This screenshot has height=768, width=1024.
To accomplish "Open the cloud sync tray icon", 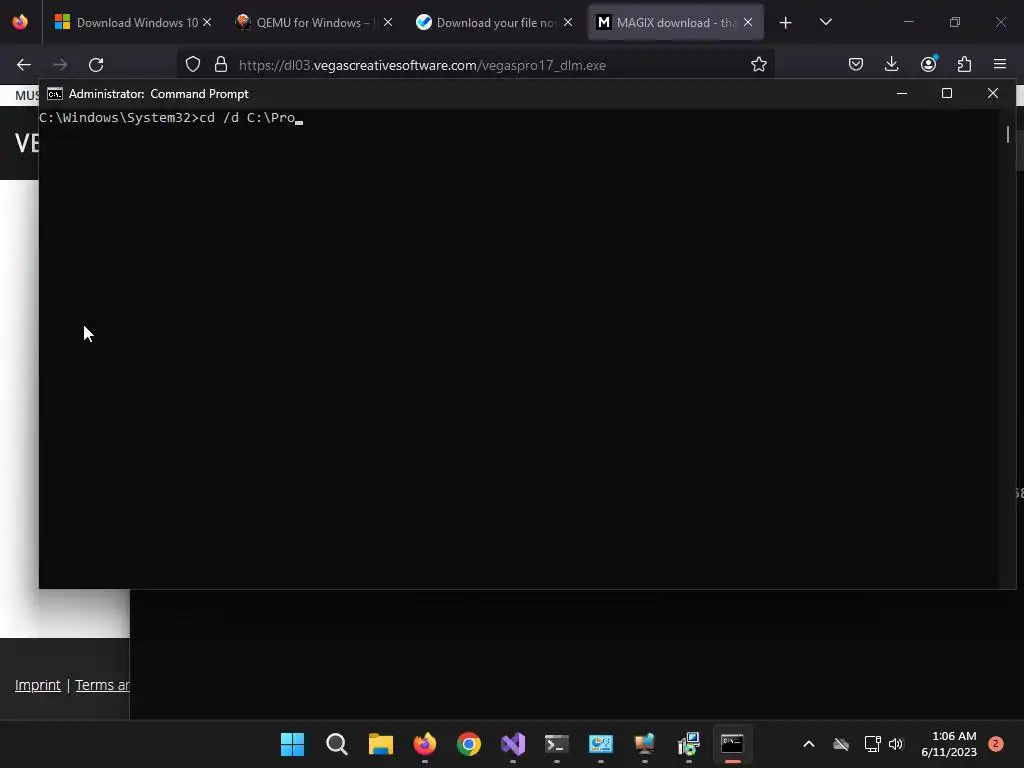I will (841, 744).
